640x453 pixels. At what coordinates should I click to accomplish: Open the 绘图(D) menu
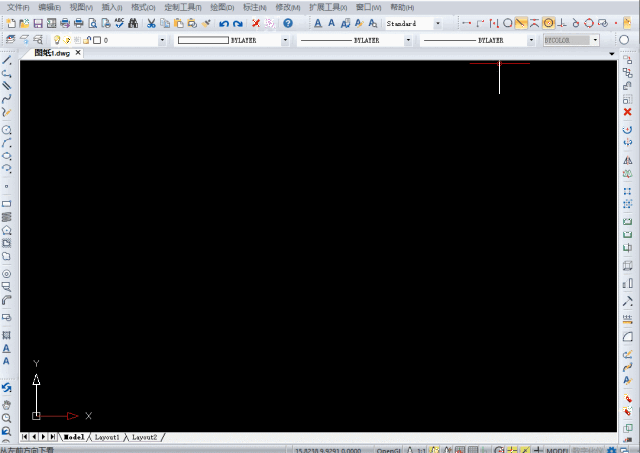(222, 7)
